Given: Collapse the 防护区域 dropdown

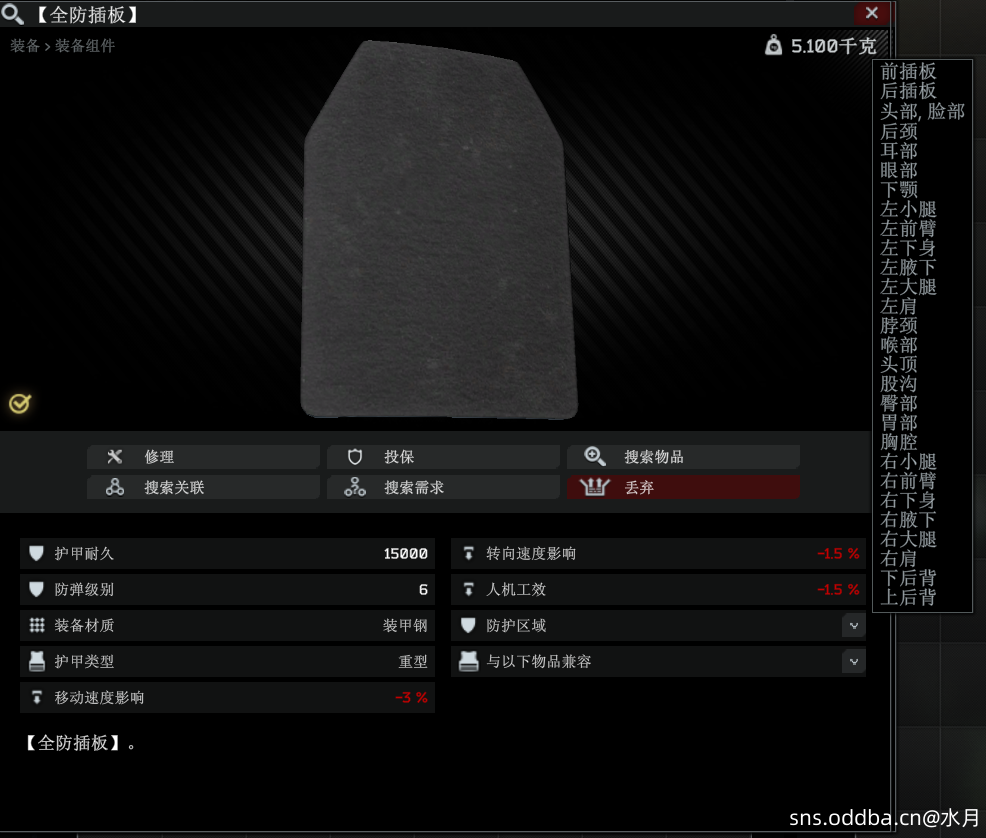Looking at the screenshot, I should click(853, 625).
